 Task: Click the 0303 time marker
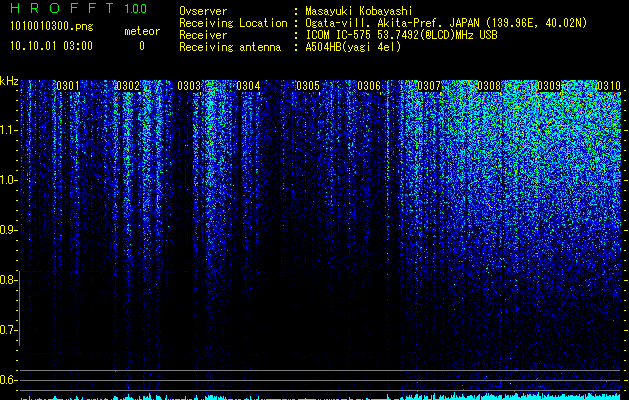pyautogui.click(x=189, y=86)
